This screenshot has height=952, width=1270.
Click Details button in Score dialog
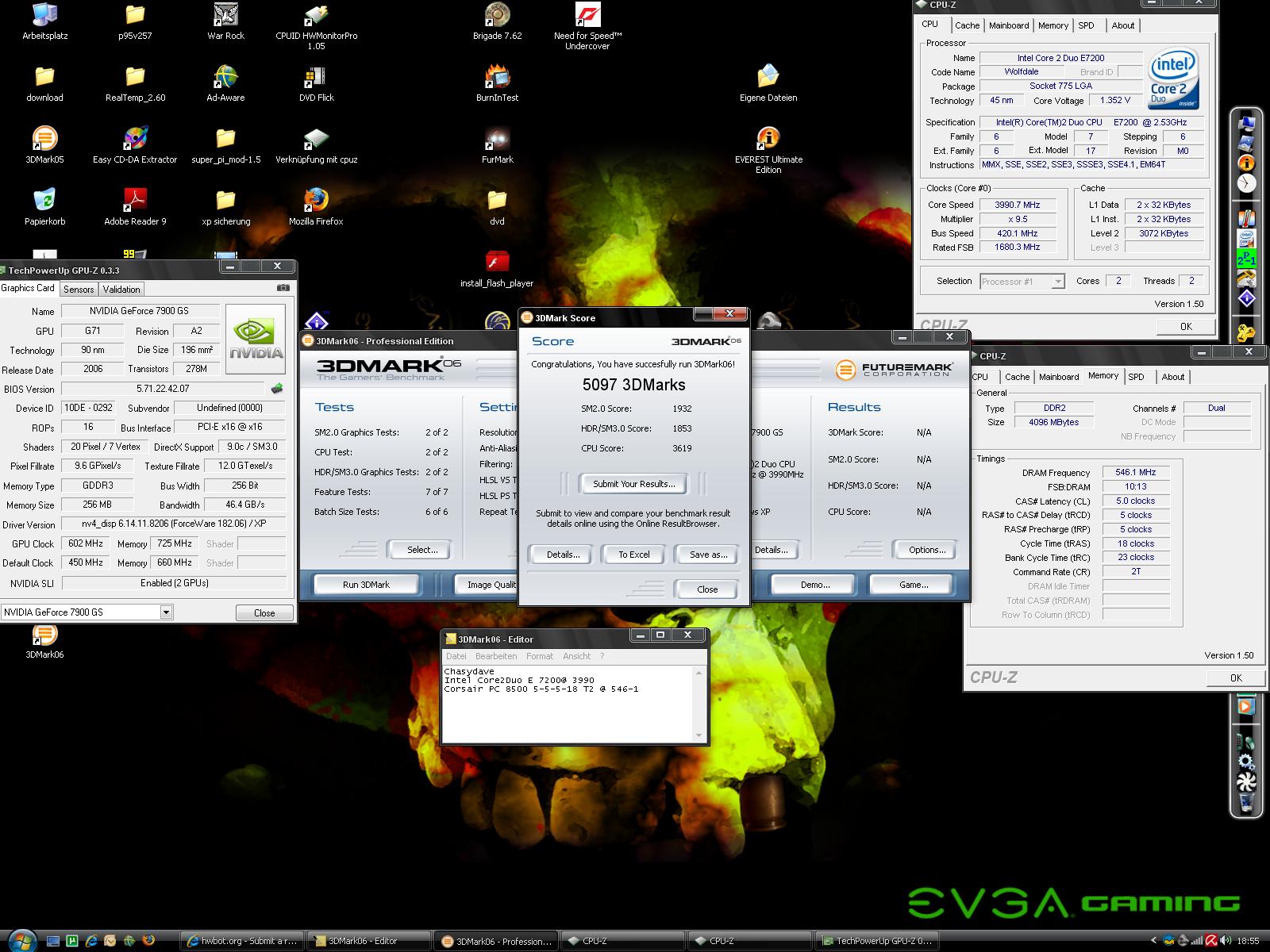tap(563, 555)
